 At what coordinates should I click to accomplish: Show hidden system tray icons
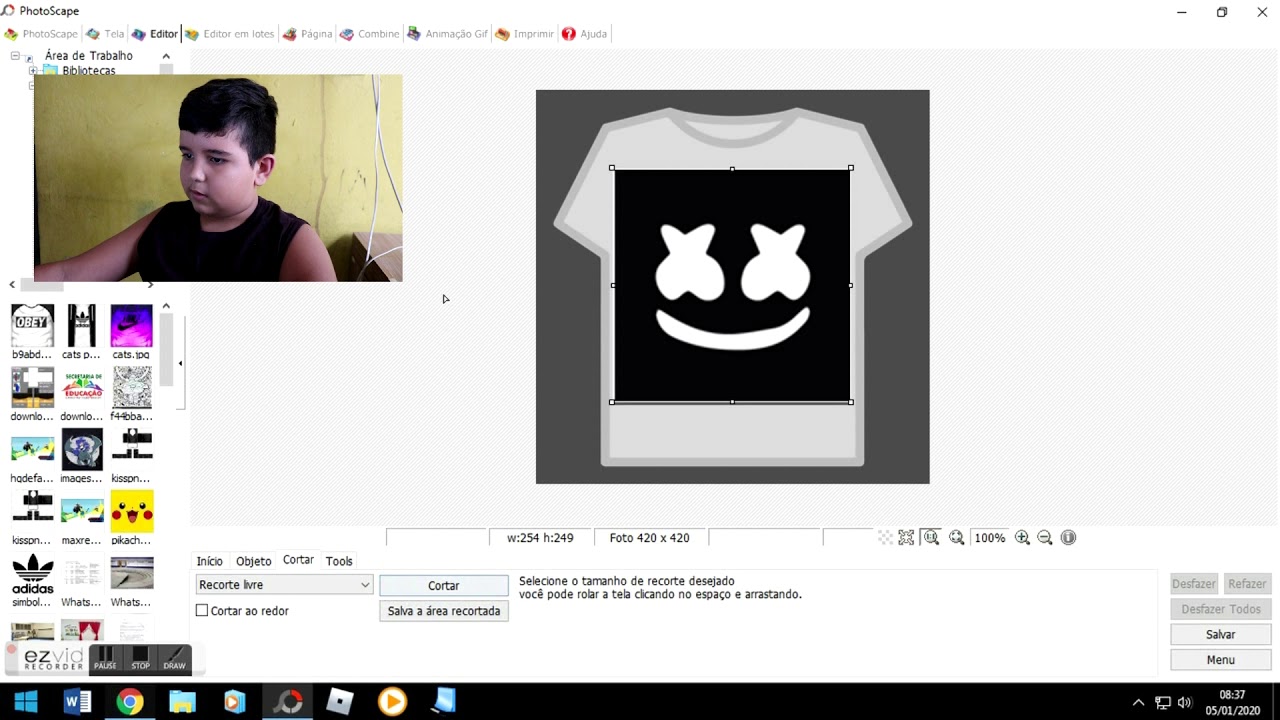[1138, 703]
